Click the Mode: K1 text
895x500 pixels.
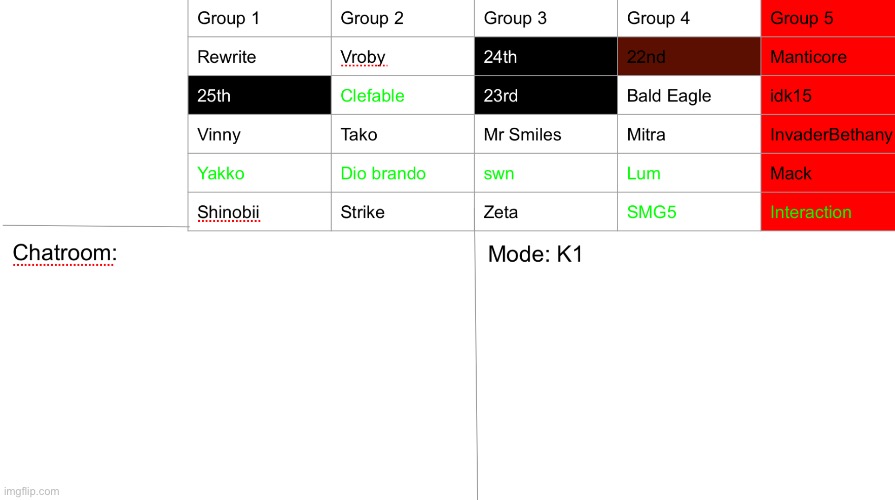tap(535, 254)
